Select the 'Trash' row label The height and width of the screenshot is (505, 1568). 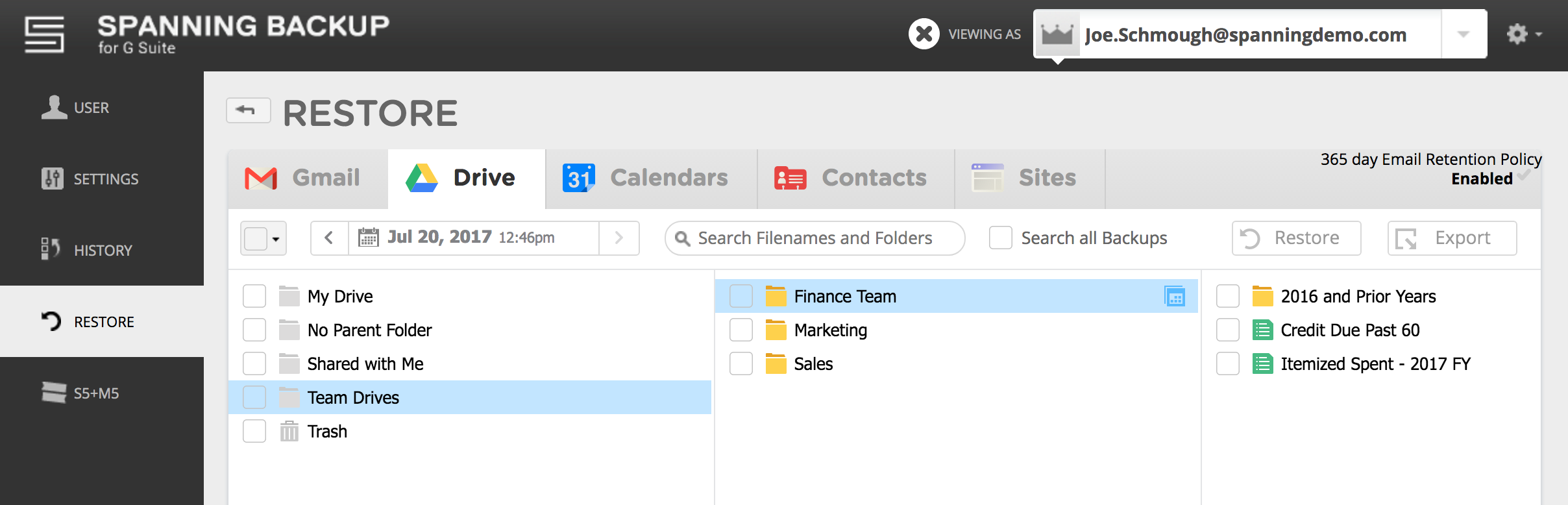point(327,431)
